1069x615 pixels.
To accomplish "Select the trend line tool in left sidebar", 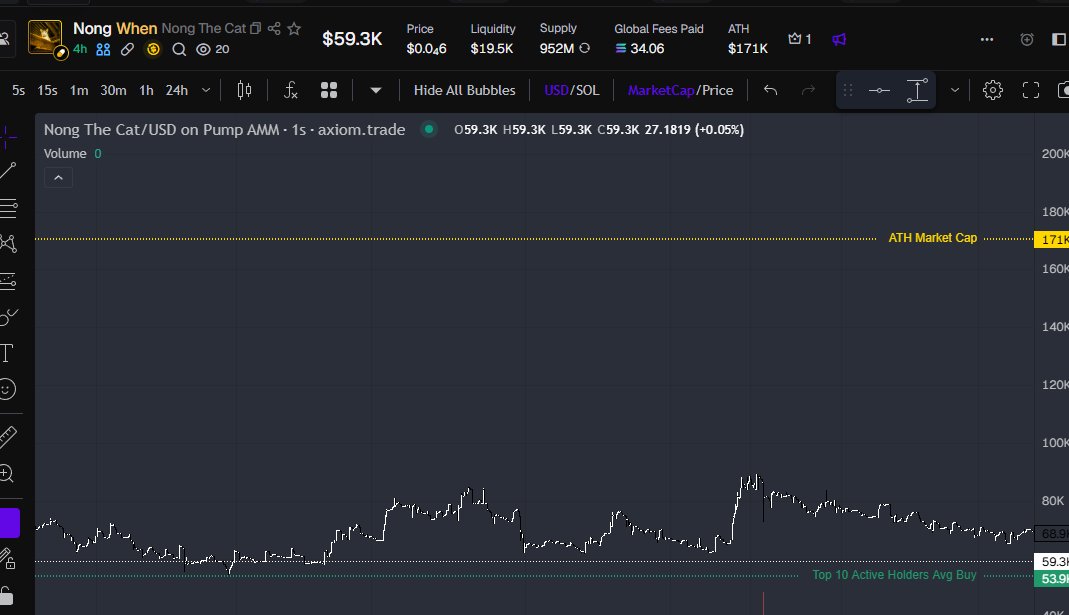I will pyautogui.click(x=7, y=170).
